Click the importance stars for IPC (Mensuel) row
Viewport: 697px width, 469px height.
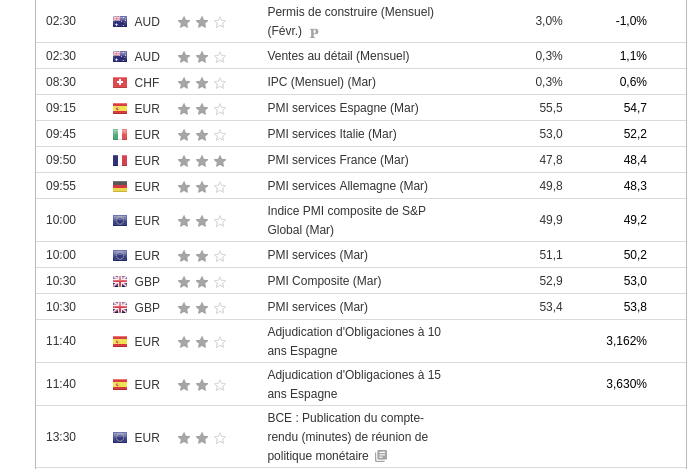(x=202, y=82)
